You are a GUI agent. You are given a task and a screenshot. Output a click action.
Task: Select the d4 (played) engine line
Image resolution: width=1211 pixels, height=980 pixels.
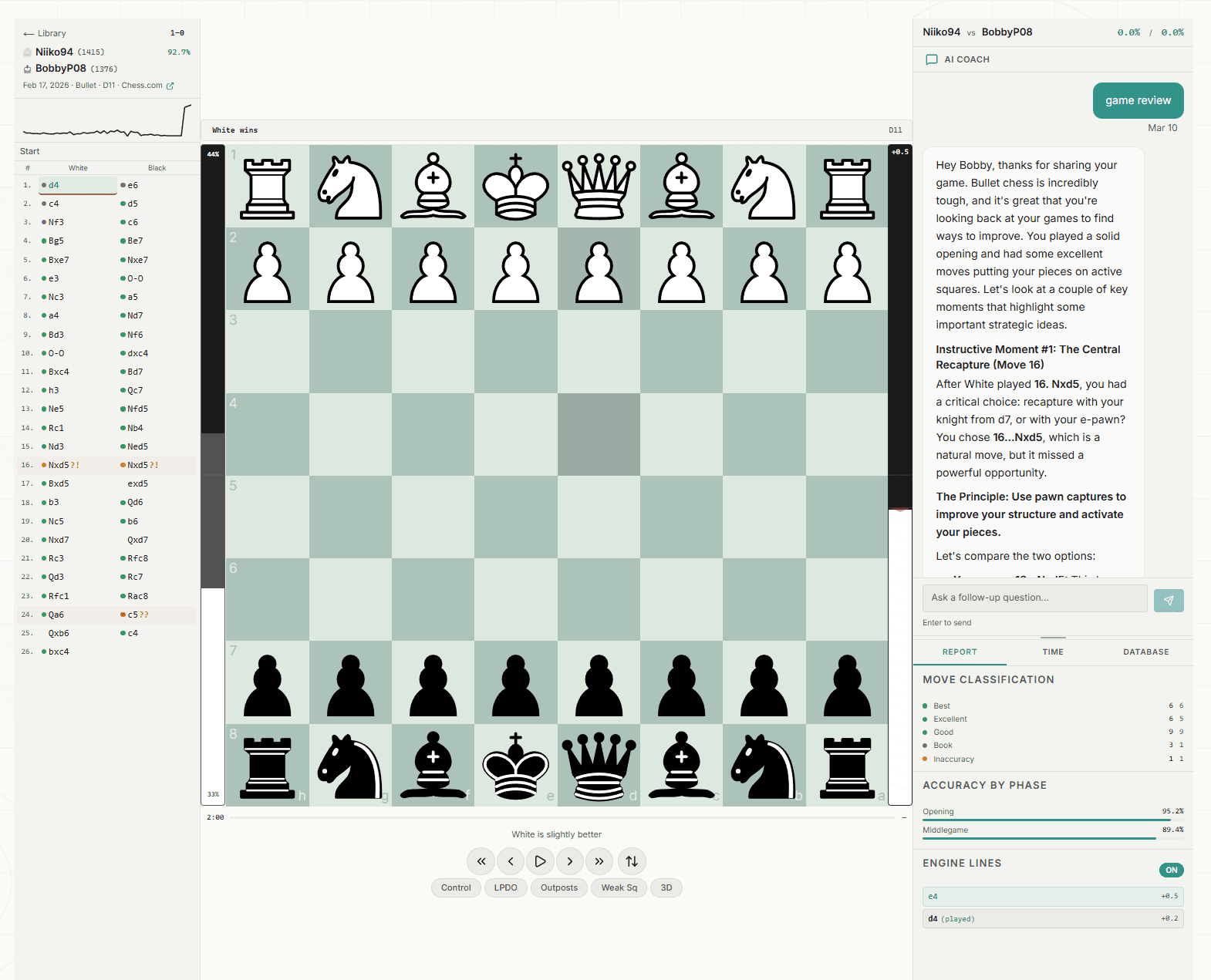pos(1053,918)
